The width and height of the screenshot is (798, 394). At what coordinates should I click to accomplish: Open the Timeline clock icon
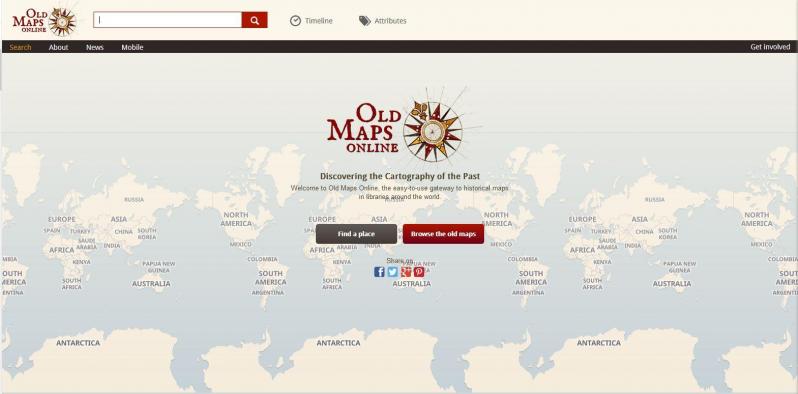tap(295, 21)
